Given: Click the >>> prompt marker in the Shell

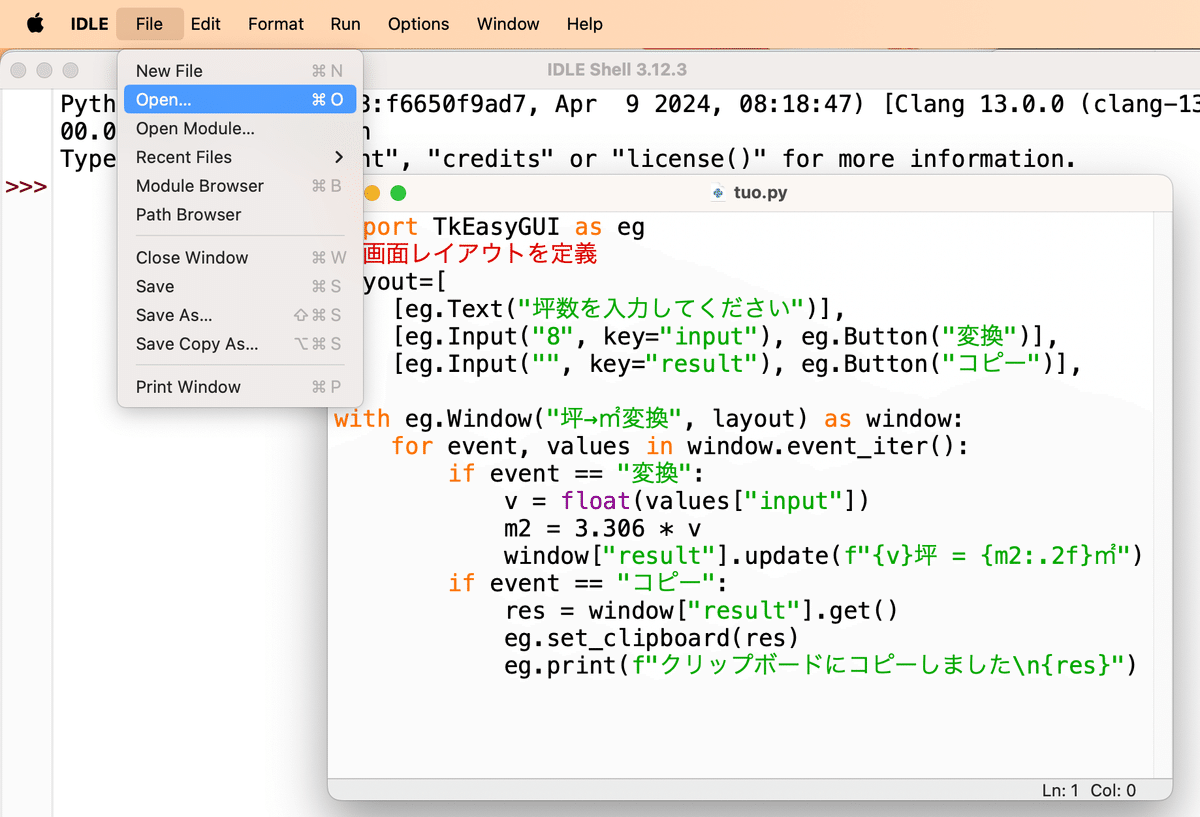Looking at the screenshot, I should pos(27,186).
